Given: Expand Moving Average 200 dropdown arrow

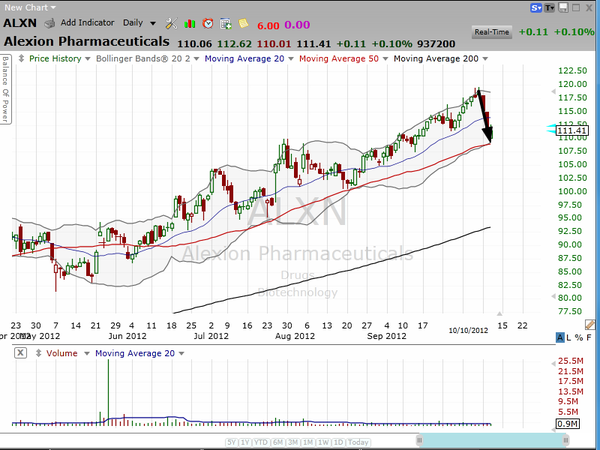Looking at the screenshot, I should (x=485, y=59).
